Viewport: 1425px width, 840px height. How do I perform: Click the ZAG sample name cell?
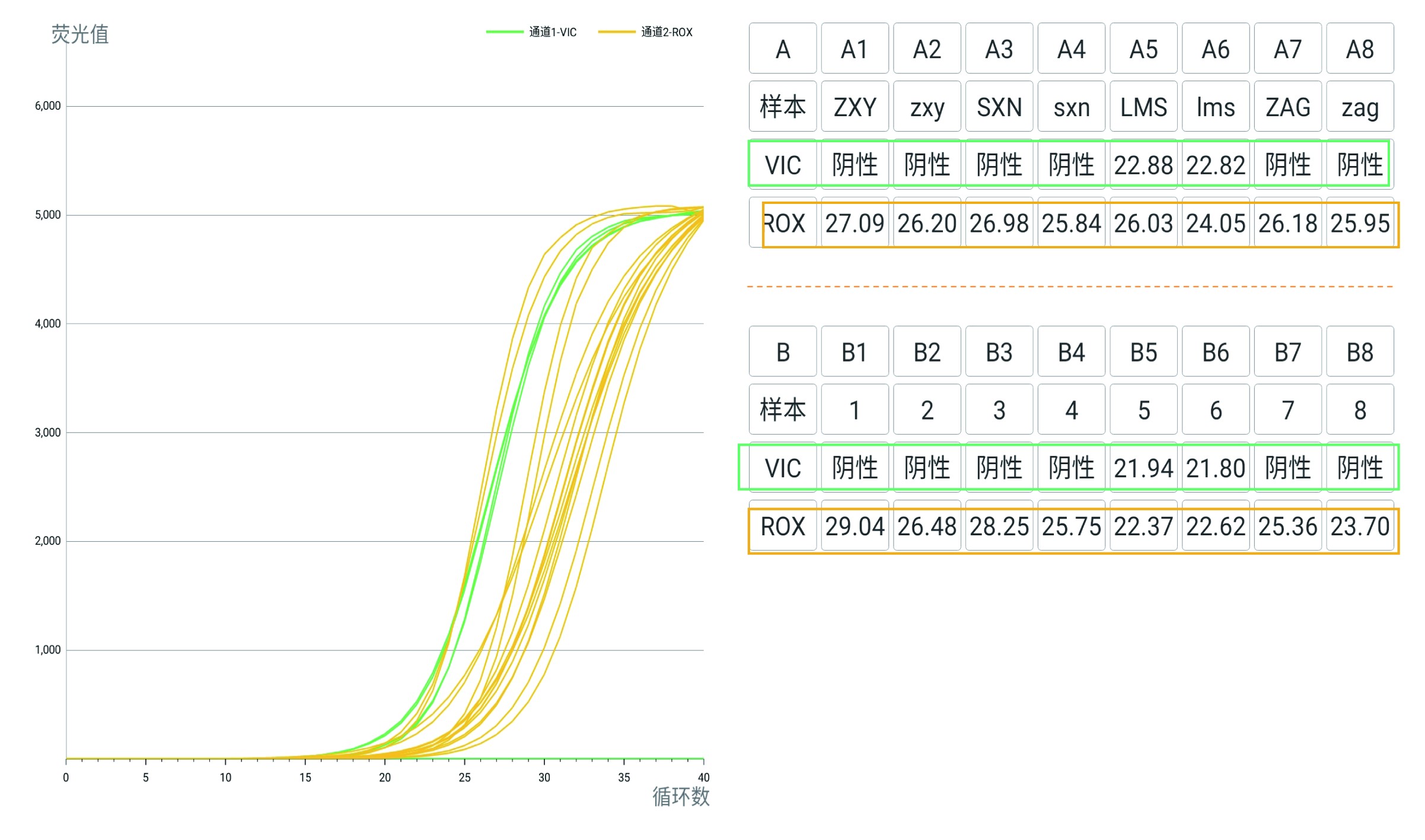tap(1287, 107)
